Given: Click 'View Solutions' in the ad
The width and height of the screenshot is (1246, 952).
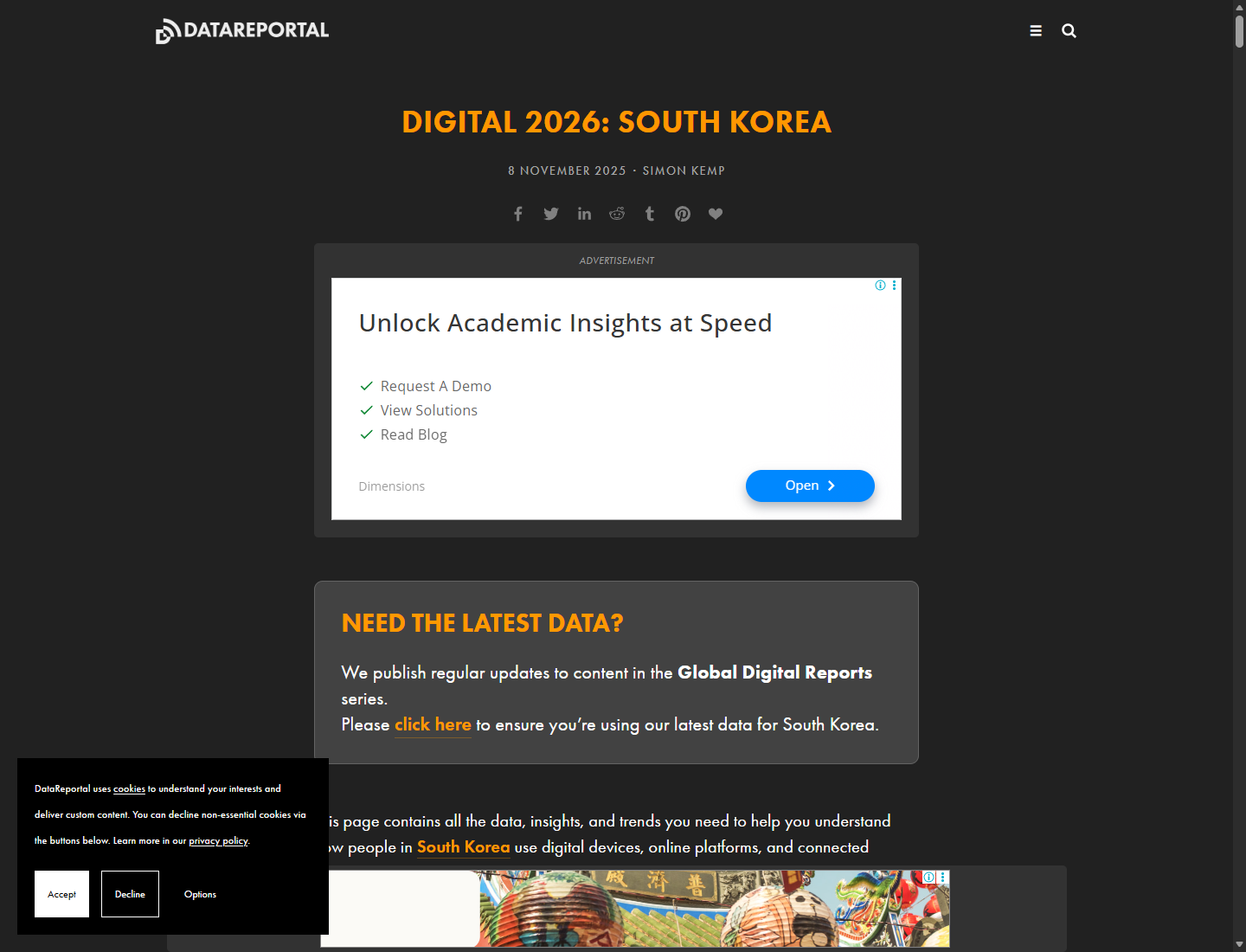Looking at the screenshot, I should coord(428,410).
